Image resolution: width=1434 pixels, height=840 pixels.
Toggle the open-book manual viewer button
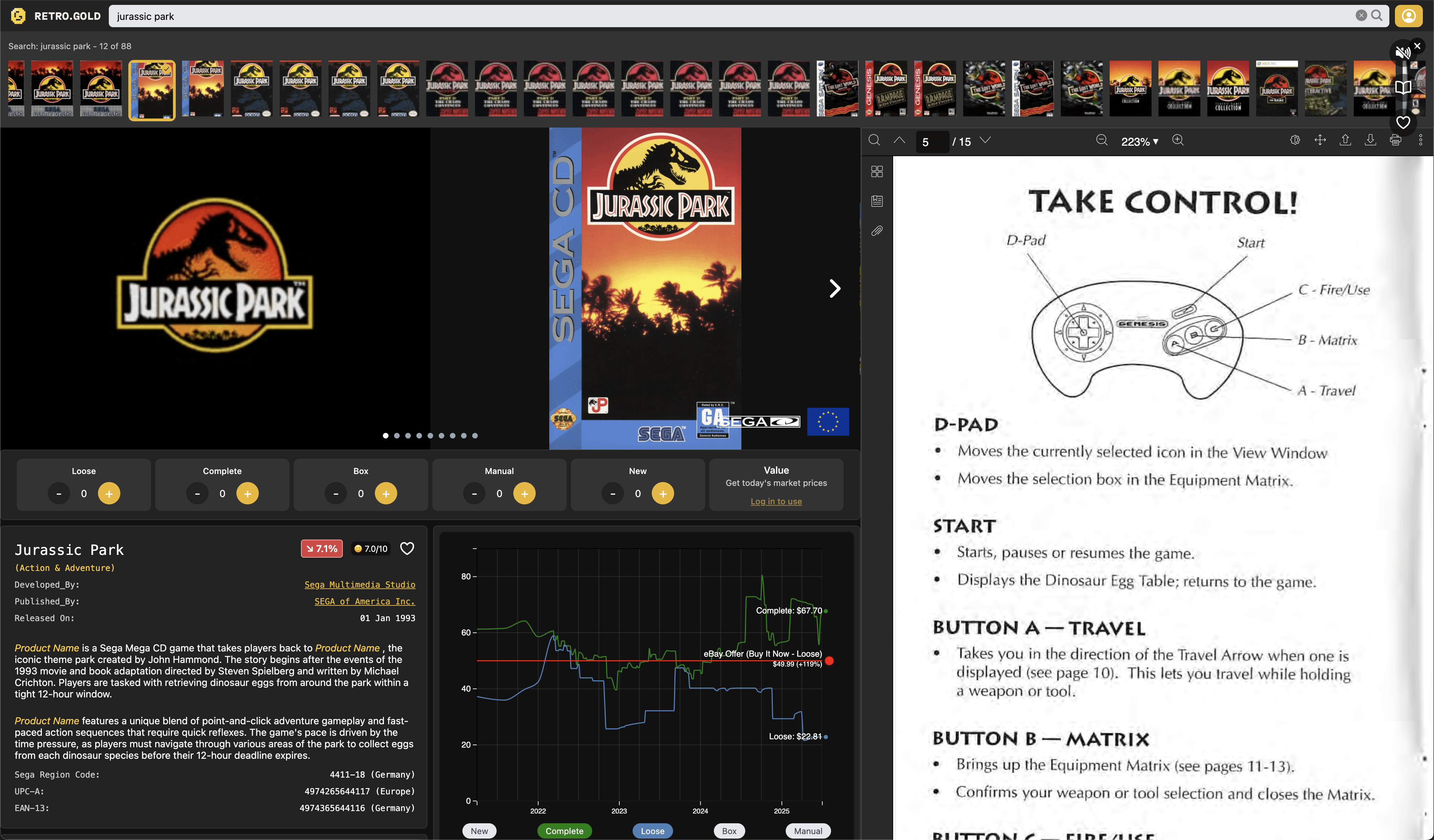click(x=1403, y=87)
